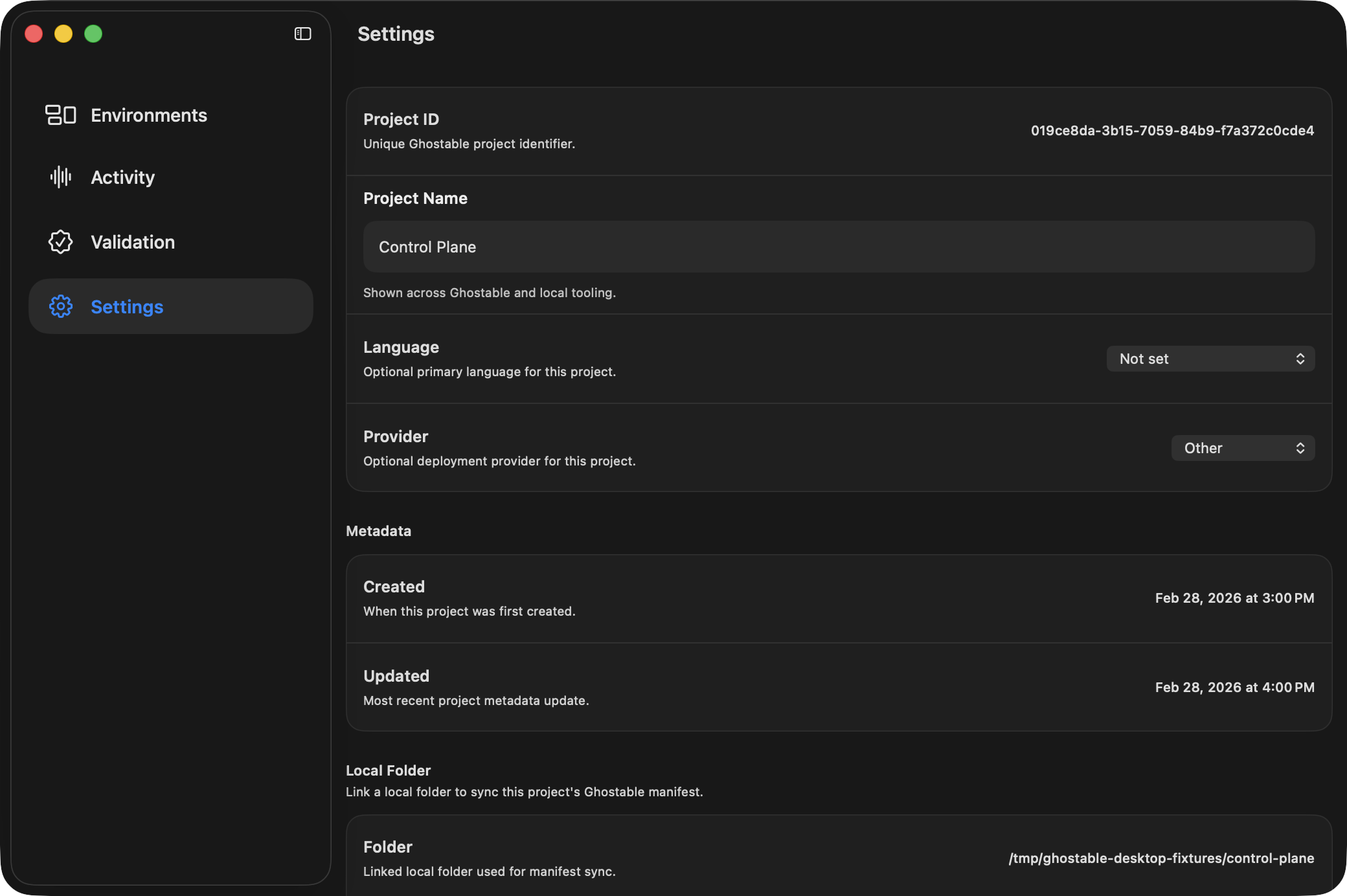Click the linked folder path text

[1161, 858]
